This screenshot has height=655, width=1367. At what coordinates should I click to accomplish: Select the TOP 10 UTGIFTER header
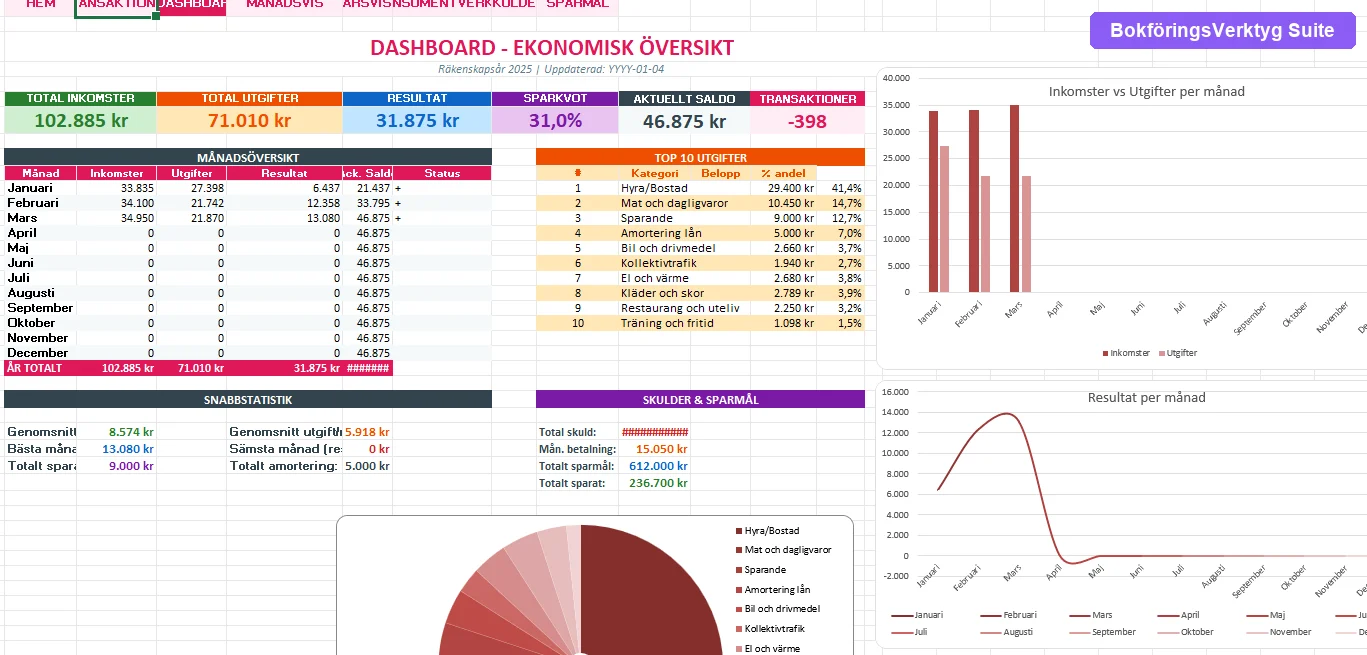(700, 157)
